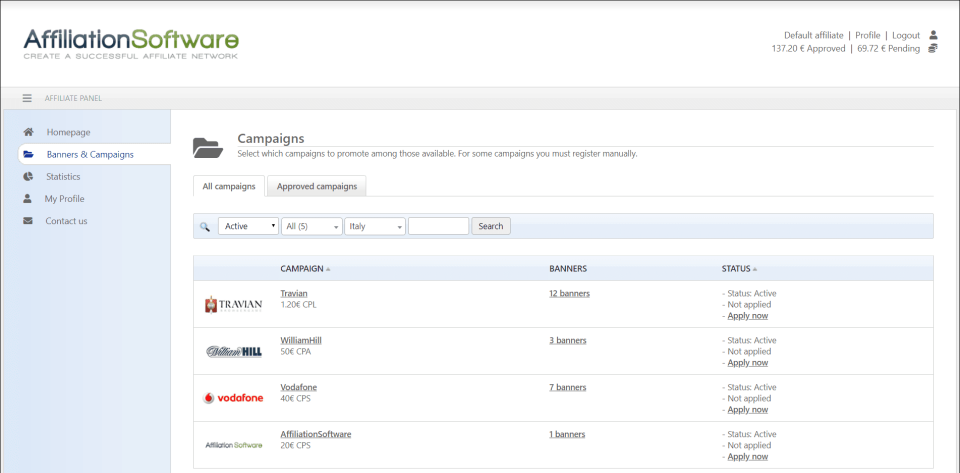Viewport: 960px width, 473px height.
Task: Click the Travian campaign logo
Action: coord(233,304)
